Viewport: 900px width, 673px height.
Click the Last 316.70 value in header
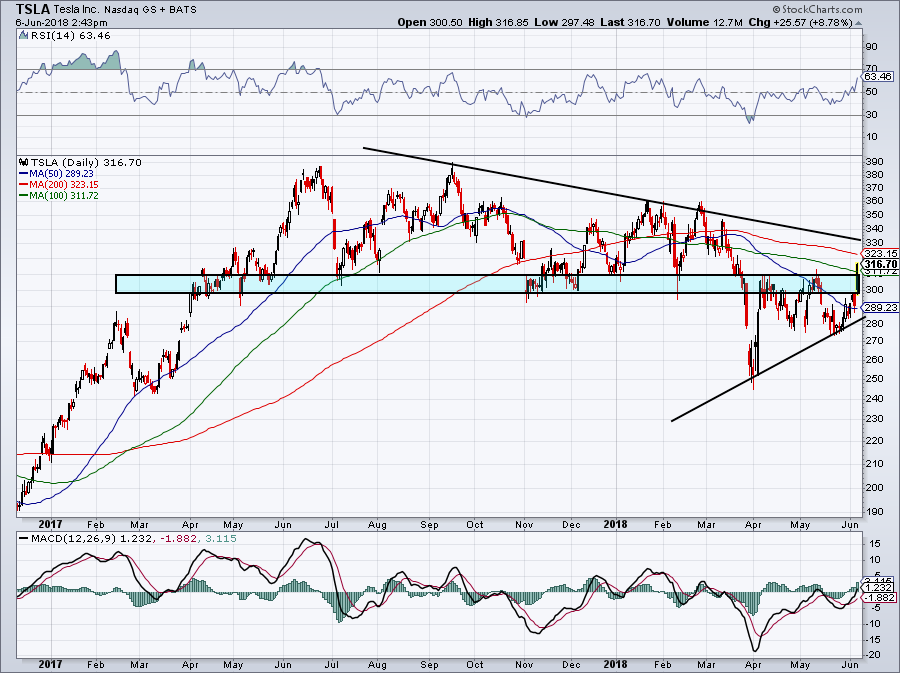(630, 22)
